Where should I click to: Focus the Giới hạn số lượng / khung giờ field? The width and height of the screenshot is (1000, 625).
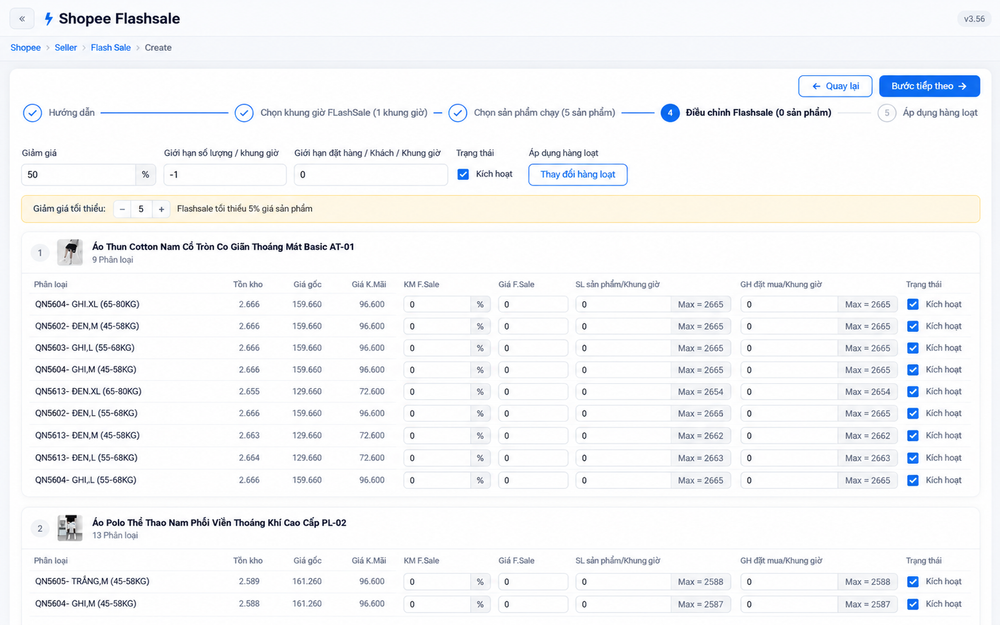click(224, 175)
